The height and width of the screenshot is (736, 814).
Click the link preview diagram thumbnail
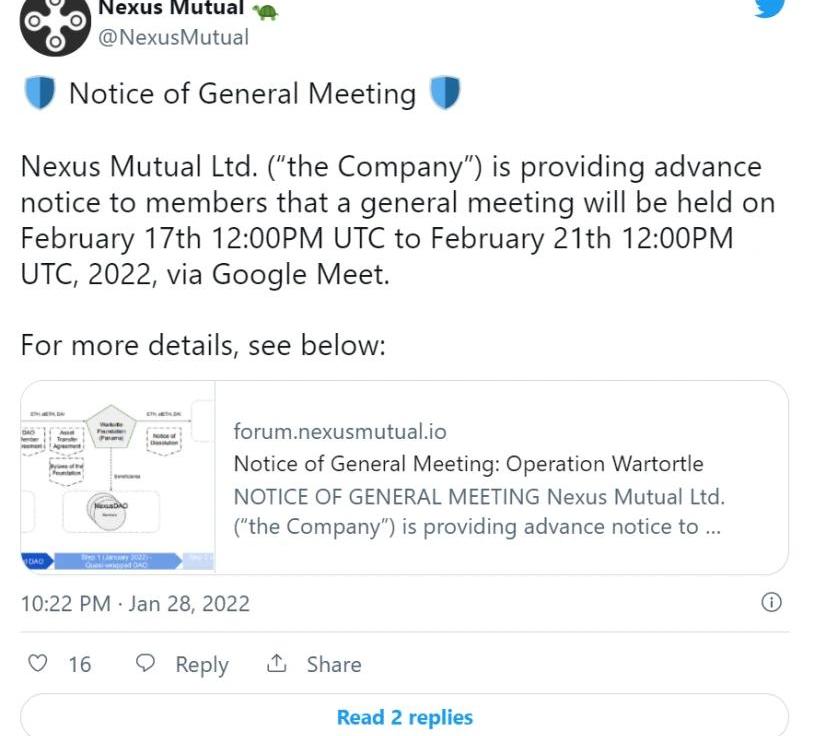pos(118,476)
